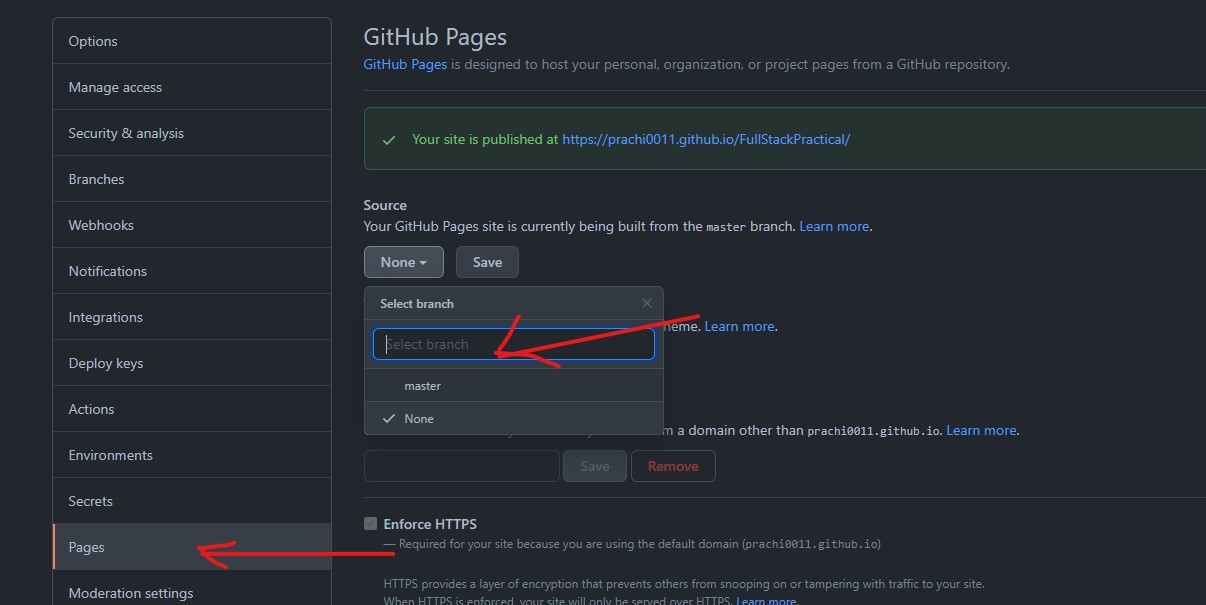This screenshot has width=1206, height=605.
Task: Focus the custom domain text field
Action: [x=461, y=466]
